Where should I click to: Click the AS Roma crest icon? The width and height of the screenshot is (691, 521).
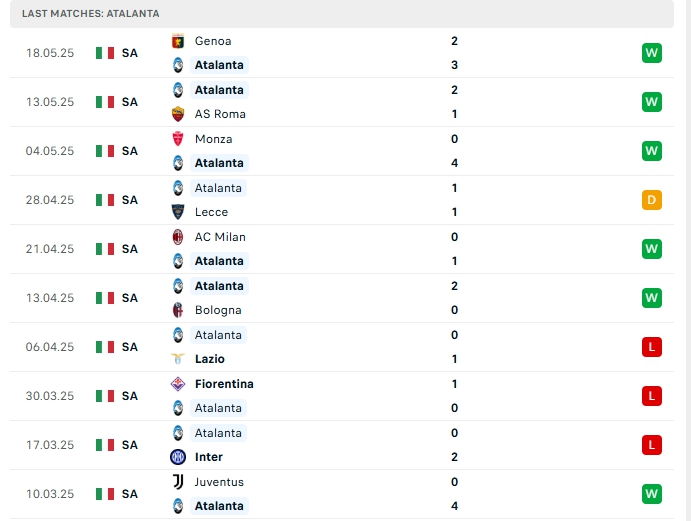click(x=178, y=114)
